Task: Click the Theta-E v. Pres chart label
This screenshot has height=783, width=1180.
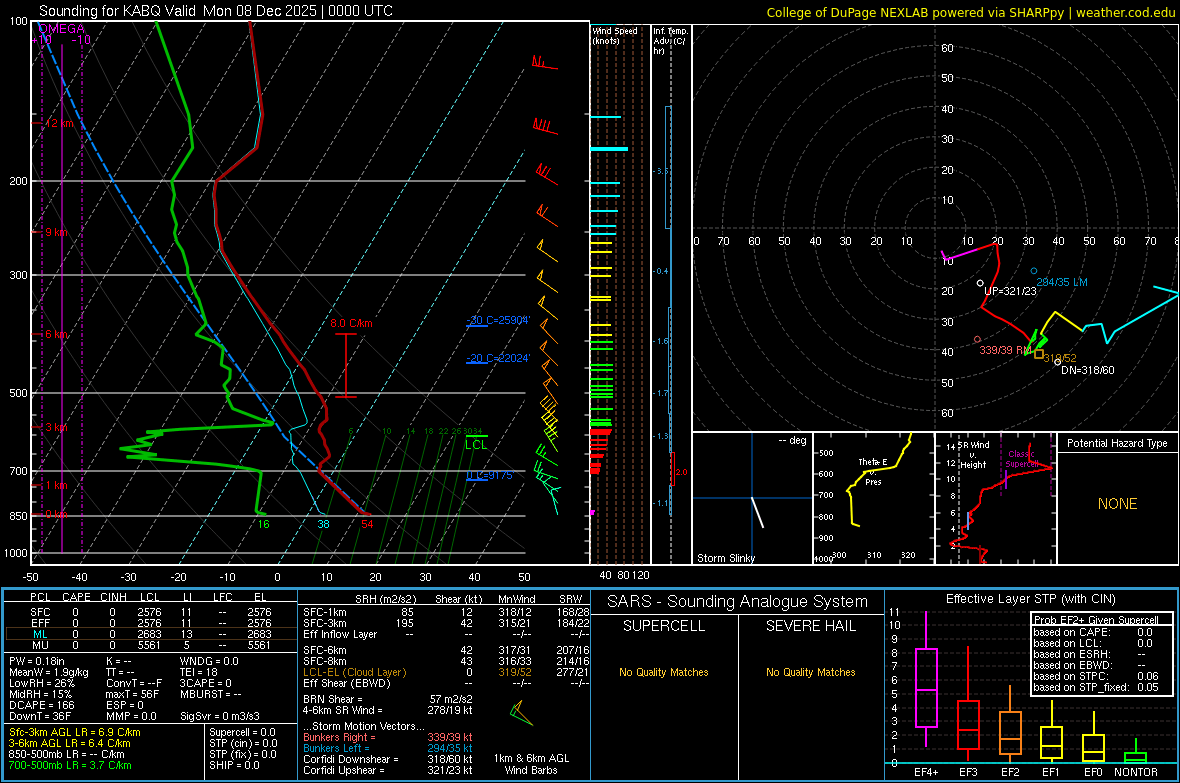Action: point(873,471)
